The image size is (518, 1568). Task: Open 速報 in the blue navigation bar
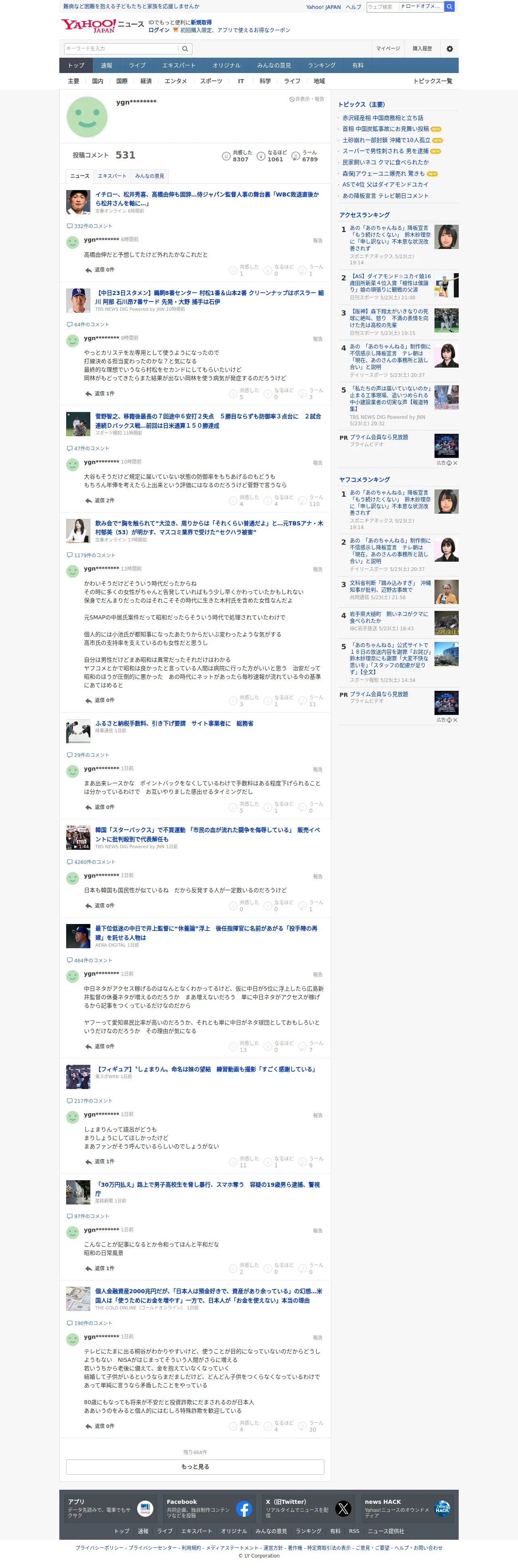pos(107,66)
